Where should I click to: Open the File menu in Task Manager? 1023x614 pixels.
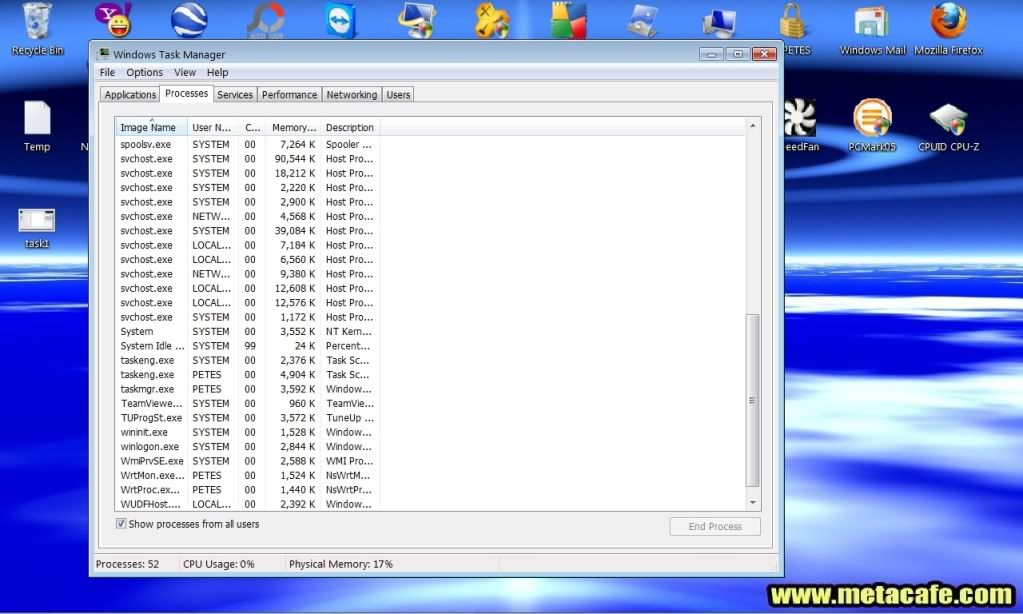(x=107, y=73)
